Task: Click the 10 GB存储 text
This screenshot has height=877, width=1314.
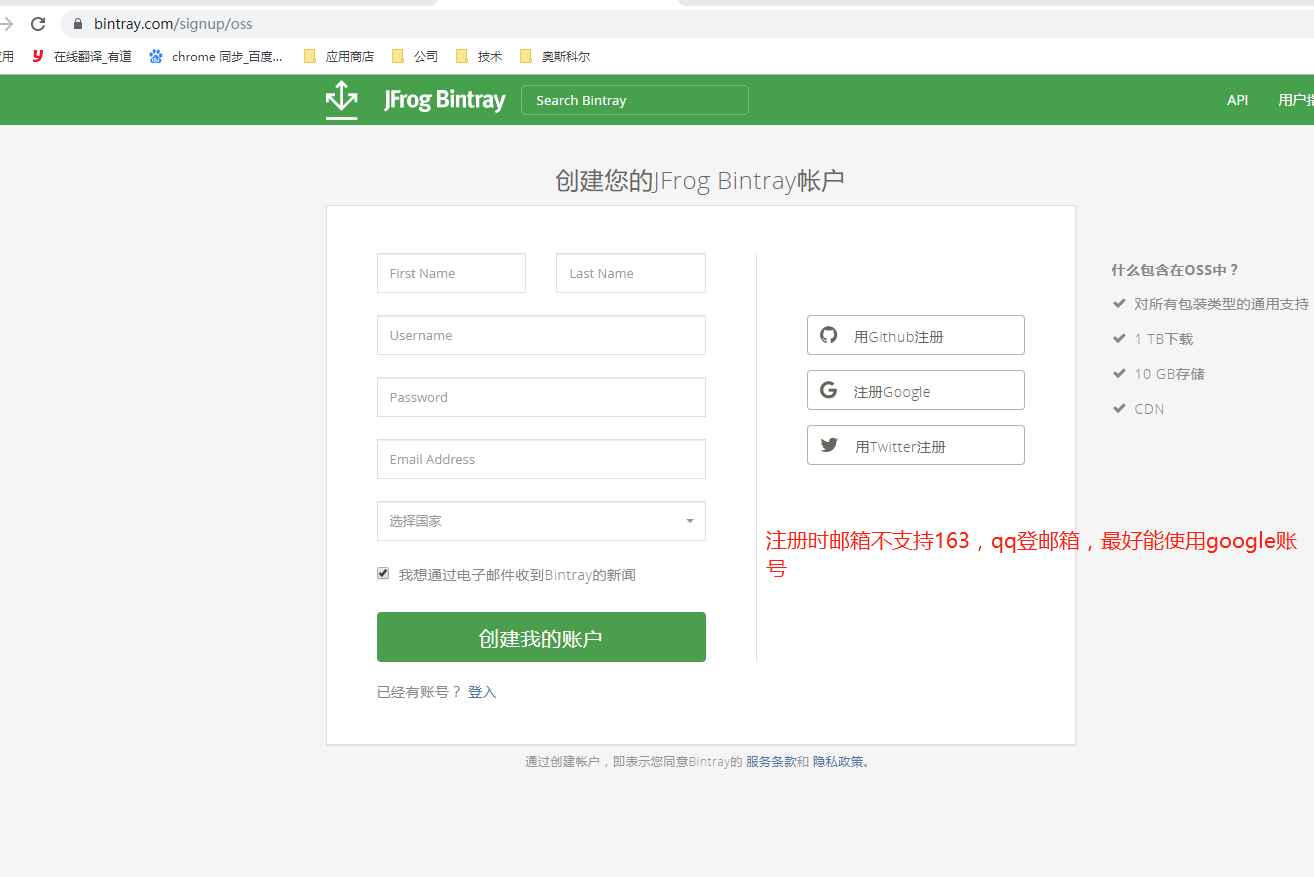Action: pyautogui.click(x=1169, y=374)
